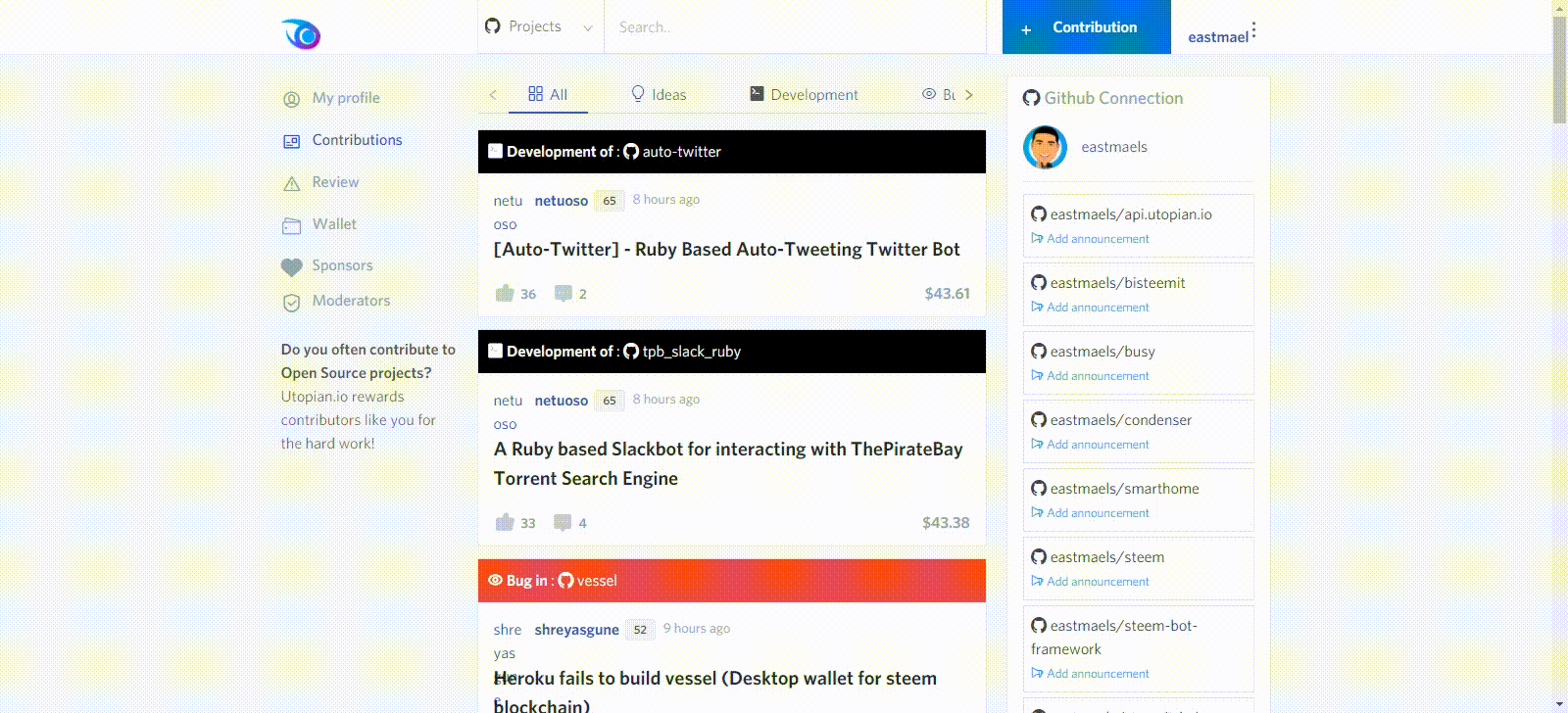Focus the Search input field

pos(795,27)
